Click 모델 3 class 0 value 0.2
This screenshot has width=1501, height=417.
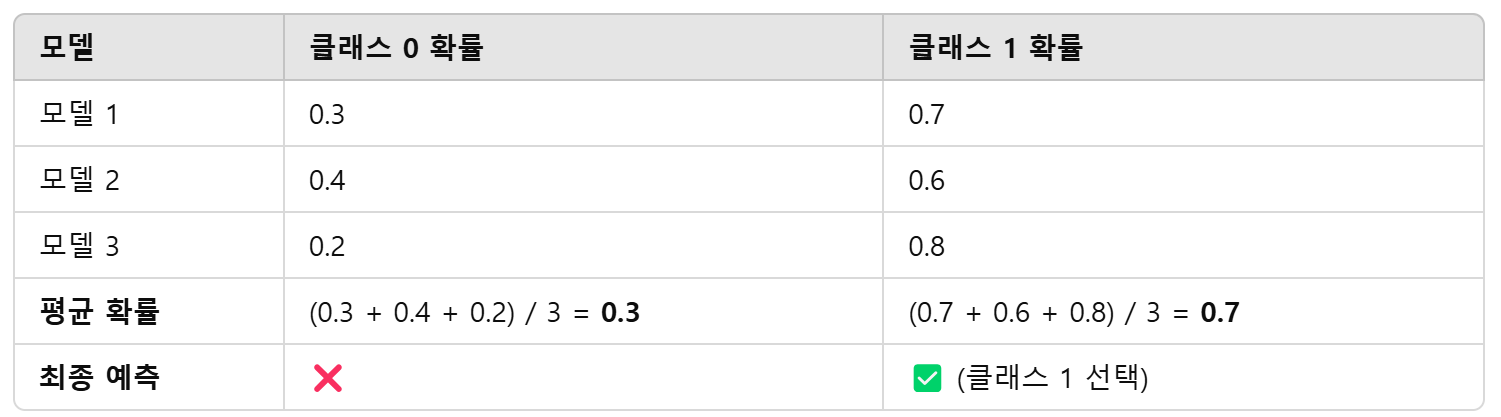[327, 246]
